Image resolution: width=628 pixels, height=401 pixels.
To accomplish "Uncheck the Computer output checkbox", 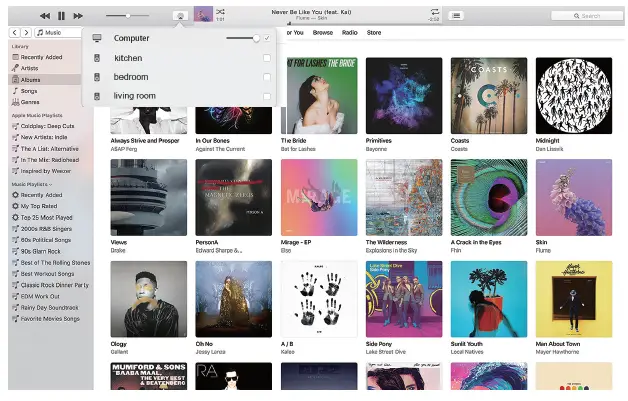I will point(267,38).
